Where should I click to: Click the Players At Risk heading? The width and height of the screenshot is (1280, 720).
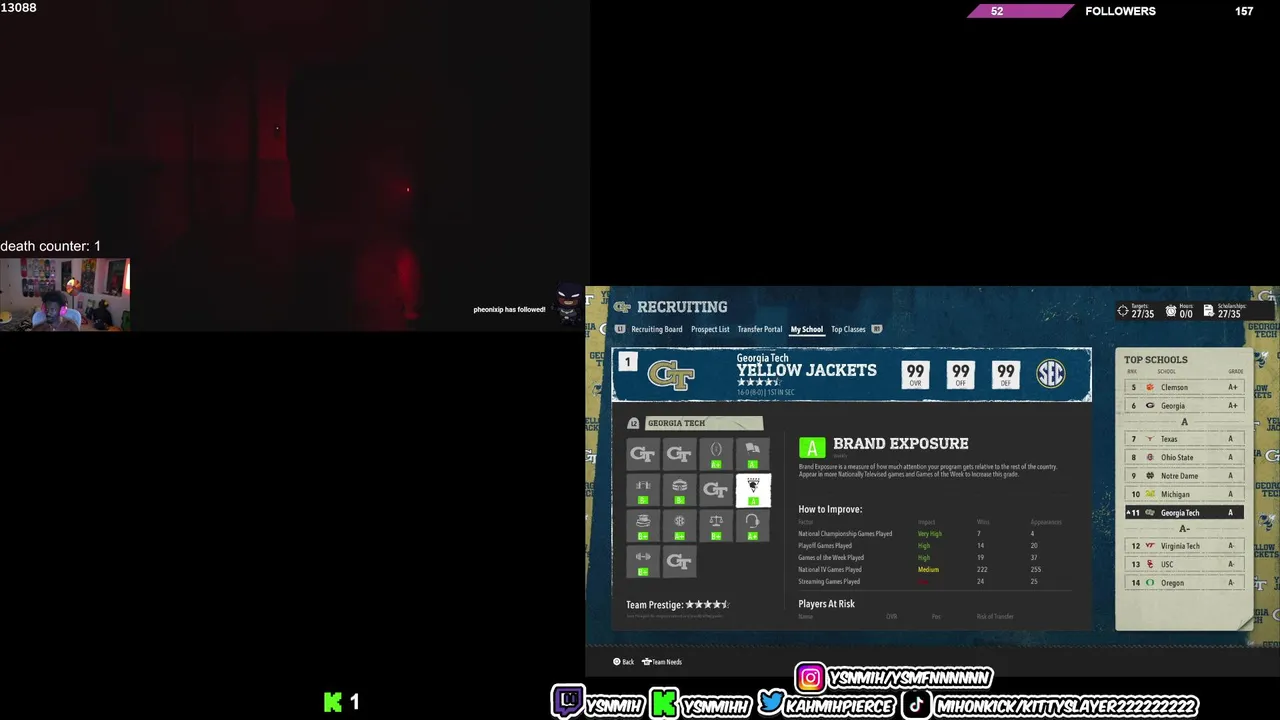826,604
